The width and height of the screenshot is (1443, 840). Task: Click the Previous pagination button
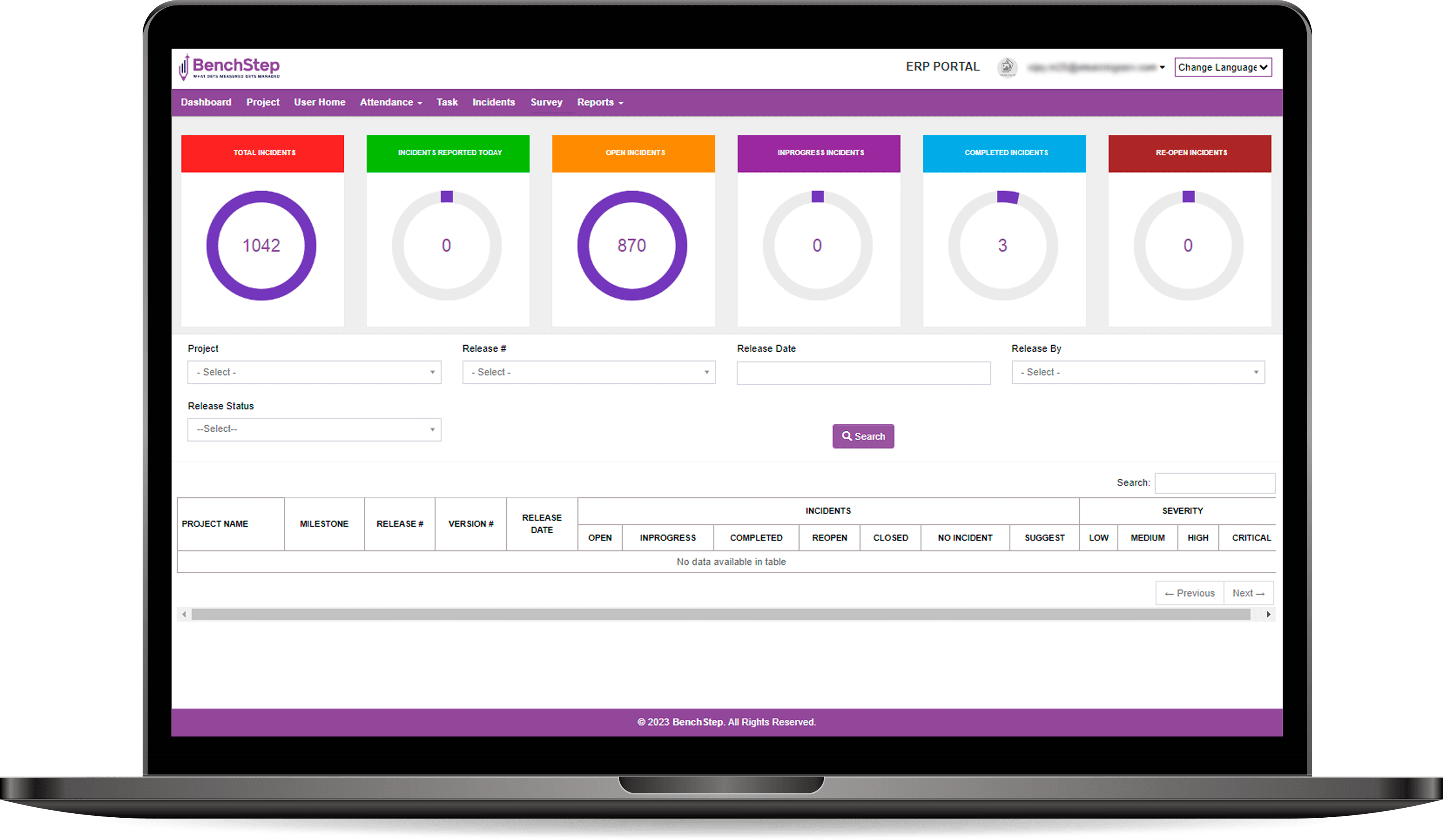[1189, 593]
